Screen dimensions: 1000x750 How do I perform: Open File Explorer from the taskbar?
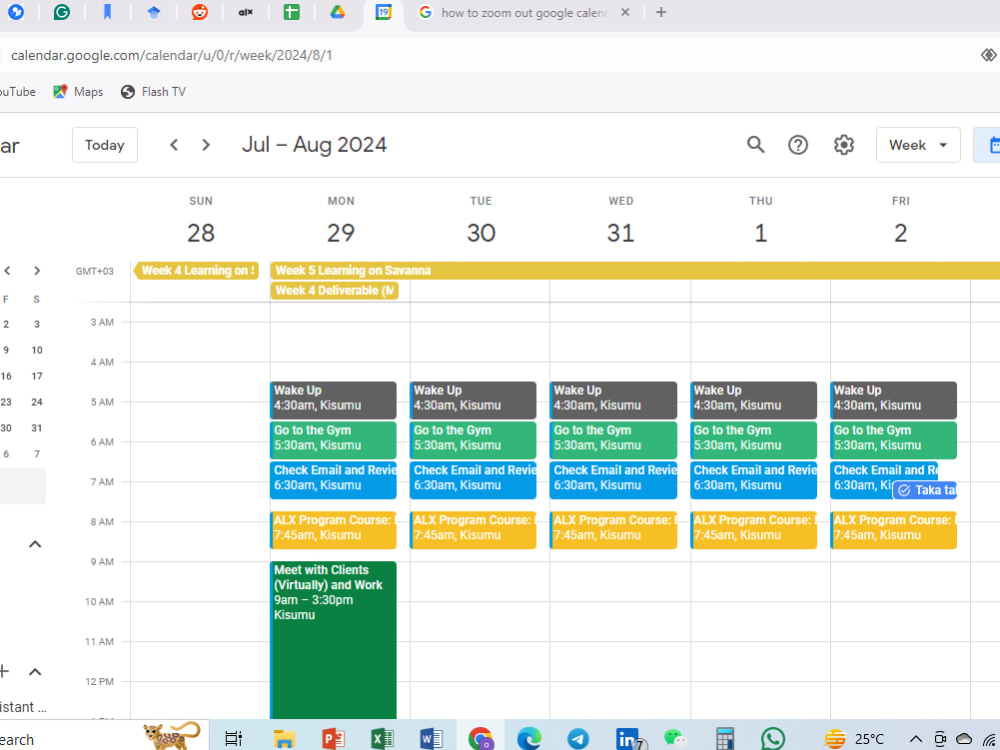pyautogui.click(x=284, y=739)
